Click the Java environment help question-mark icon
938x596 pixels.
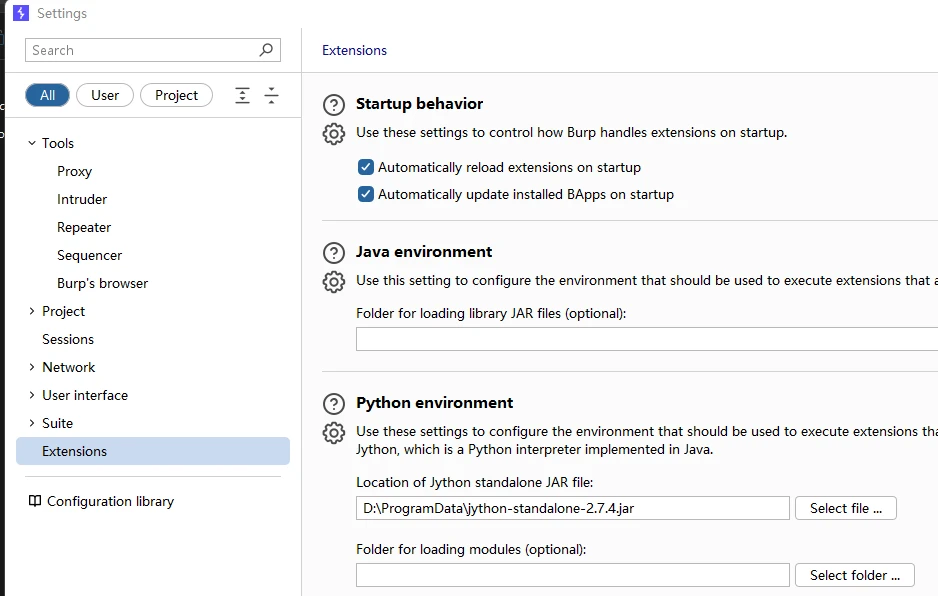[x=334, y=252]
